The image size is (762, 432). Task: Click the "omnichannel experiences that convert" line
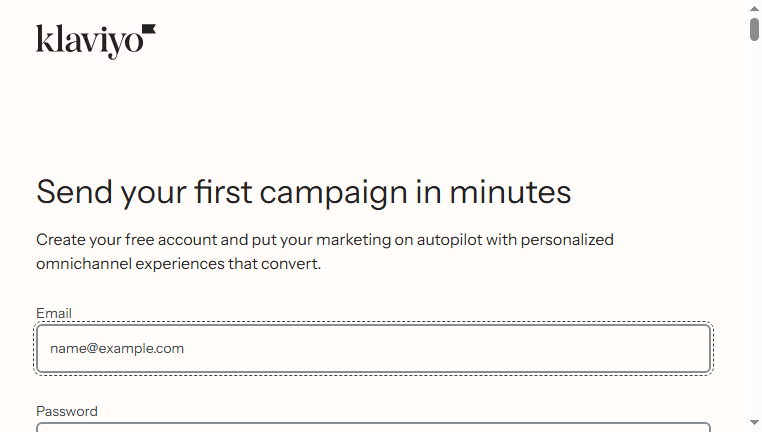pos(178,263)
